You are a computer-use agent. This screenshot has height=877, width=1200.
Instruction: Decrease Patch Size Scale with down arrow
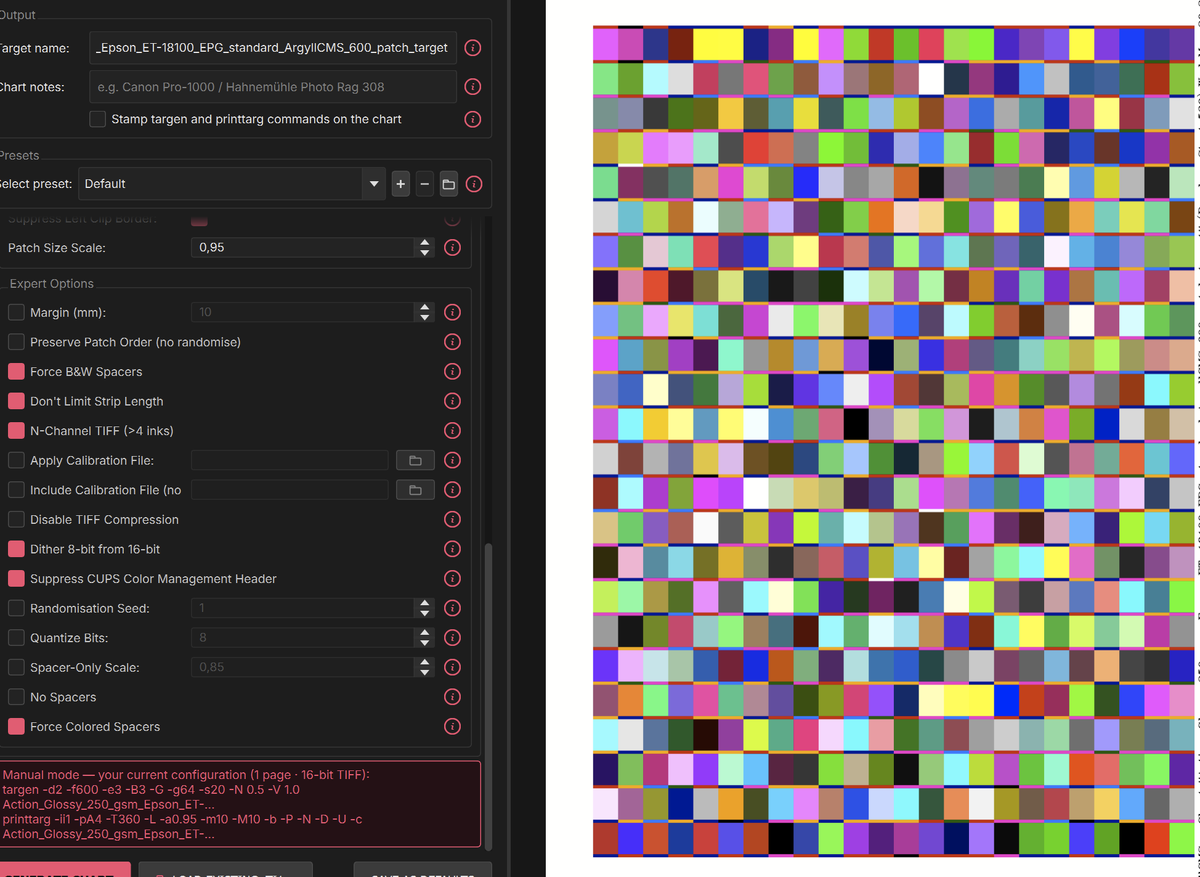[425, 252]
